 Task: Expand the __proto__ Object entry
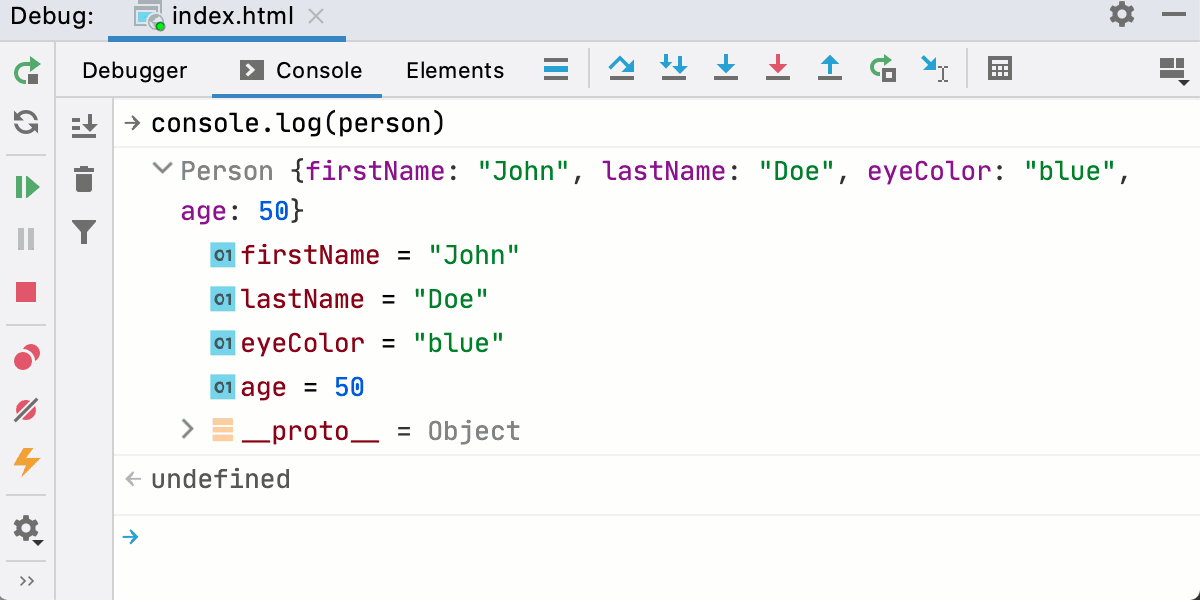186,430
